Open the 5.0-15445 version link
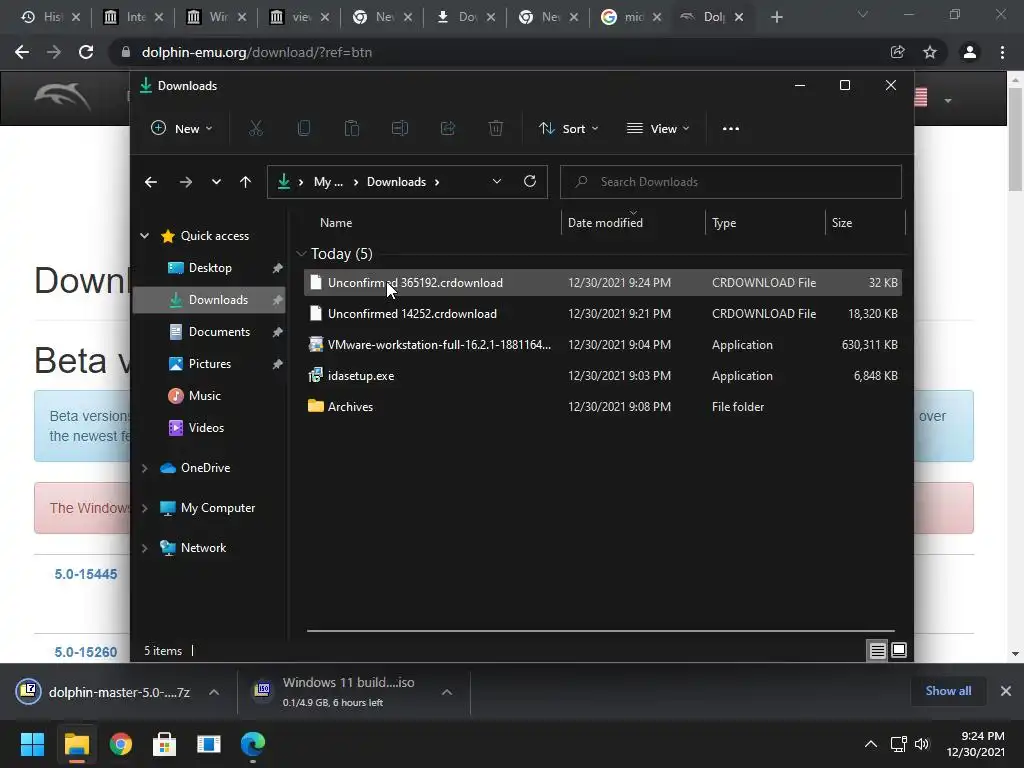1024x768 pixels. [86, 574]
